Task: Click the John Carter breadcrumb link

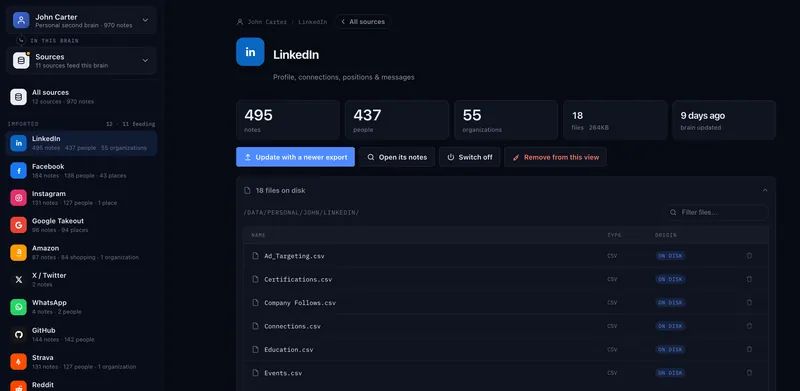Action: point(267,22)
